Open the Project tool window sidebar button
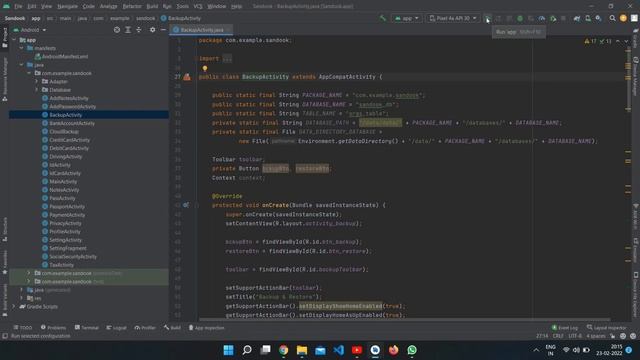Screen dimensions: 640x360 click(5, 38)
